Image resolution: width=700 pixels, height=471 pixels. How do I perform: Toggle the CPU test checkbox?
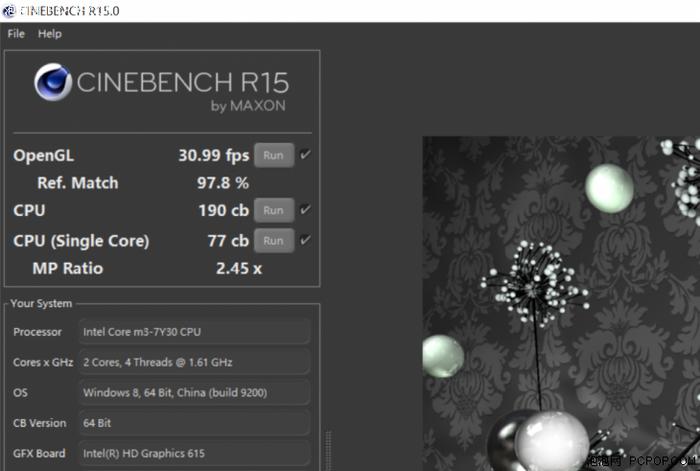[x=305, y=209]
